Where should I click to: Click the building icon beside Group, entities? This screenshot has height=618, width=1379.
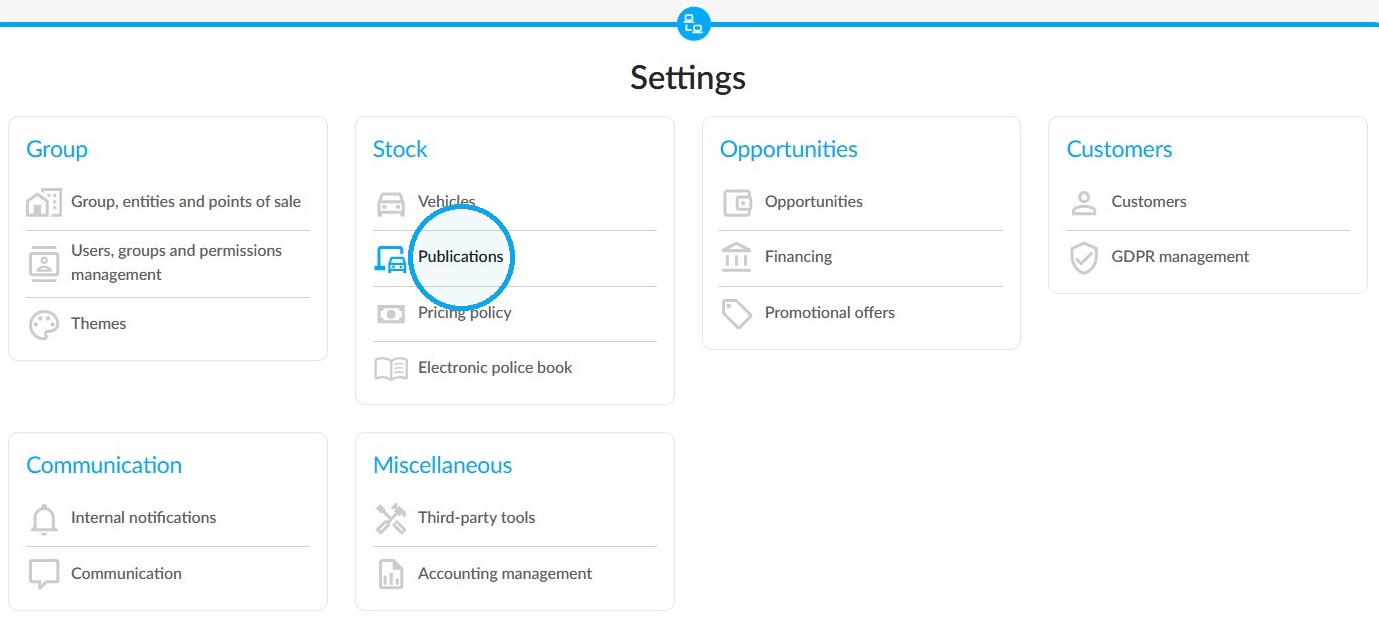coord(44,202)
